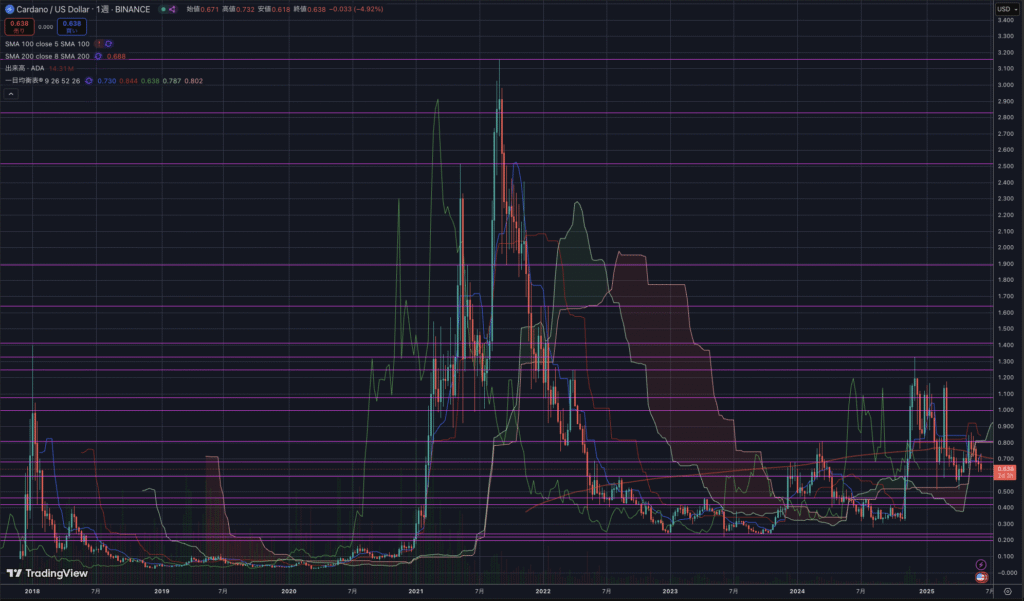
Task: Open the USD currency dropdown
Action: (1005, 9)
